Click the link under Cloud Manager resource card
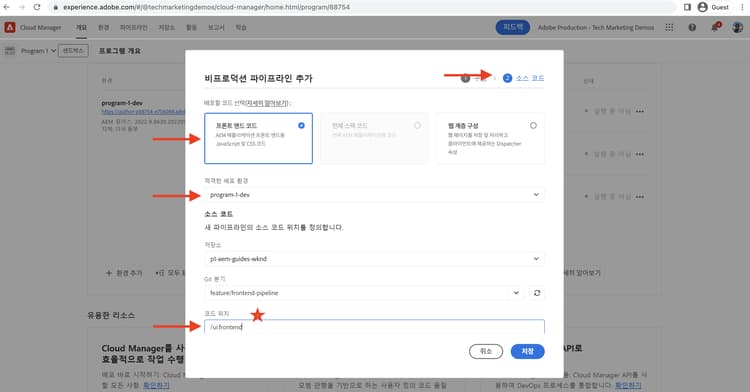The width and height of the screenshot is (750, 392). tap(156, 385)
